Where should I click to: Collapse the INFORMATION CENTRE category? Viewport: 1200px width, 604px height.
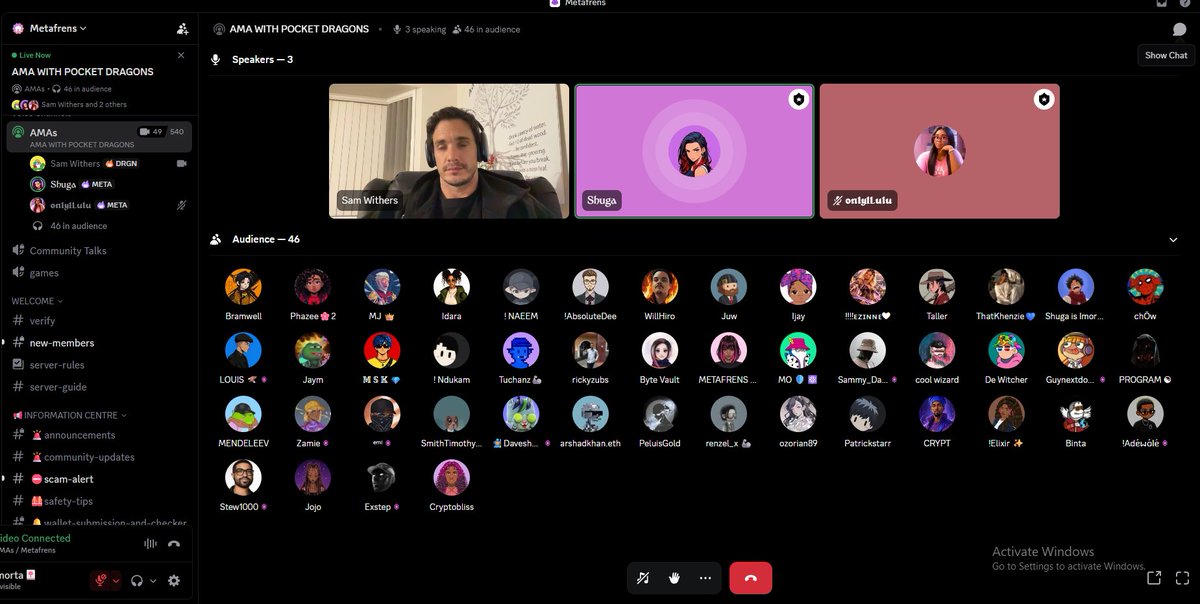pos(70,415)
